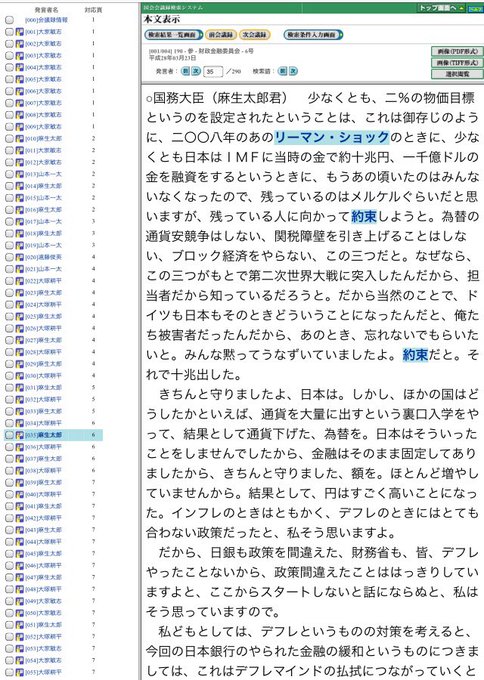
Task: Focus the speaker number field showing 35
Action: [x=213, y=72]
